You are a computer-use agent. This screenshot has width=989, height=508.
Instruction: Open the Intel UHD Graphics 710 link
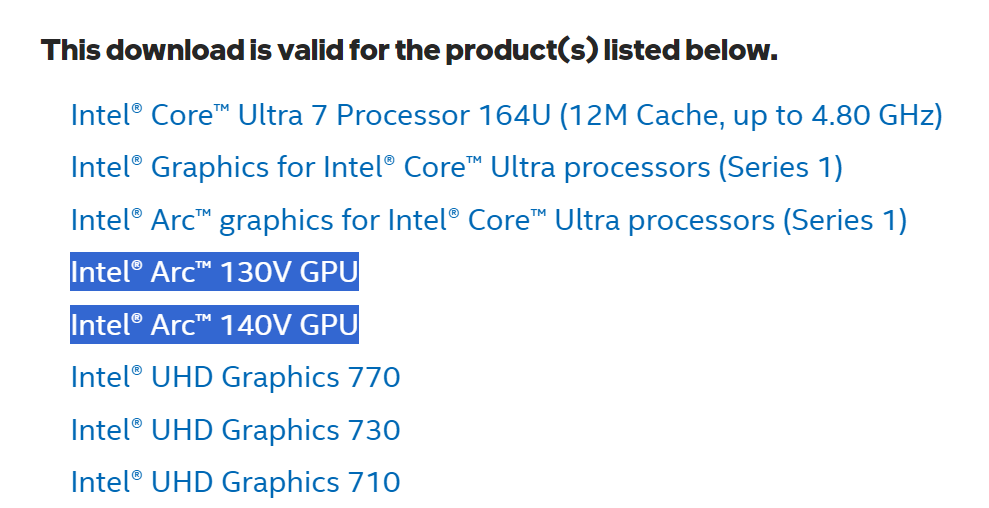point(235,482)
